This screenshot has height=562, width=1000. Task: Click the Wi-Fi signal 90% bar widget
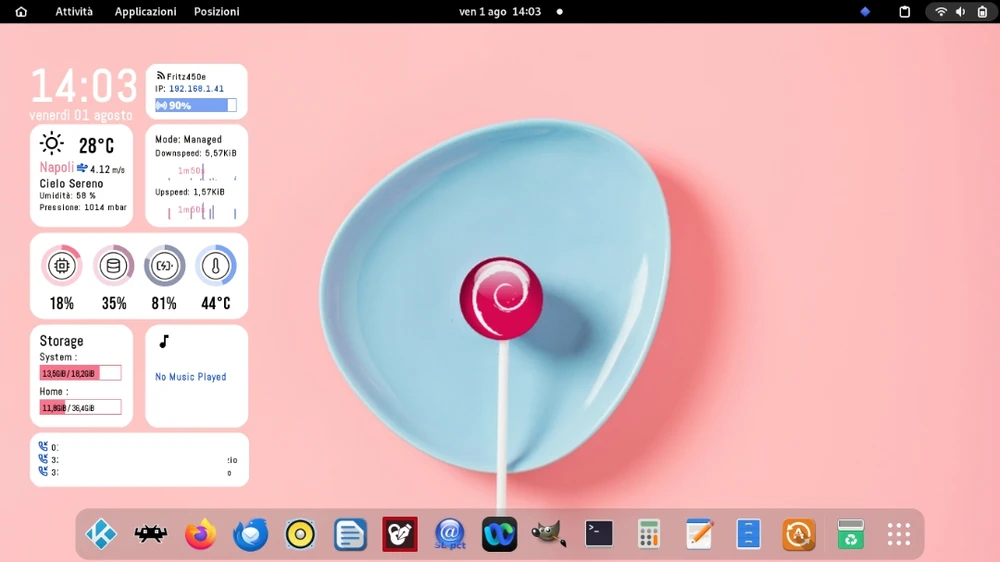click(196, 105)
